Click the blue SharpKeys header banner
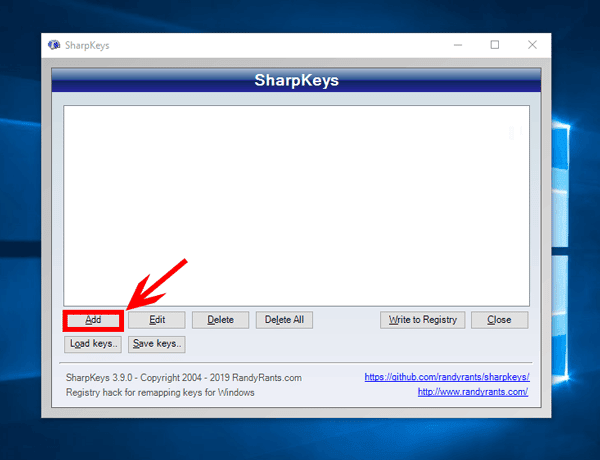Image resolution: width=600 pixels, height=460 pixels. pos(296,80)
